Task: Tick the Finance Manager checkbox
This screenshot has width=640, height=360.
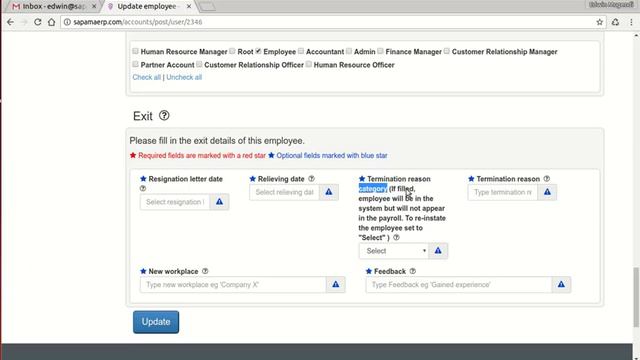Action: (380, 51)
